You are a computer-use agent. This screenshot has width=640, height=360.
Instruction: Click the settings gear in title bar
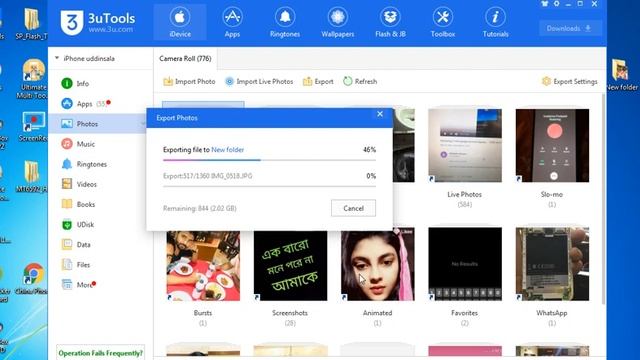tap(556, 4)
